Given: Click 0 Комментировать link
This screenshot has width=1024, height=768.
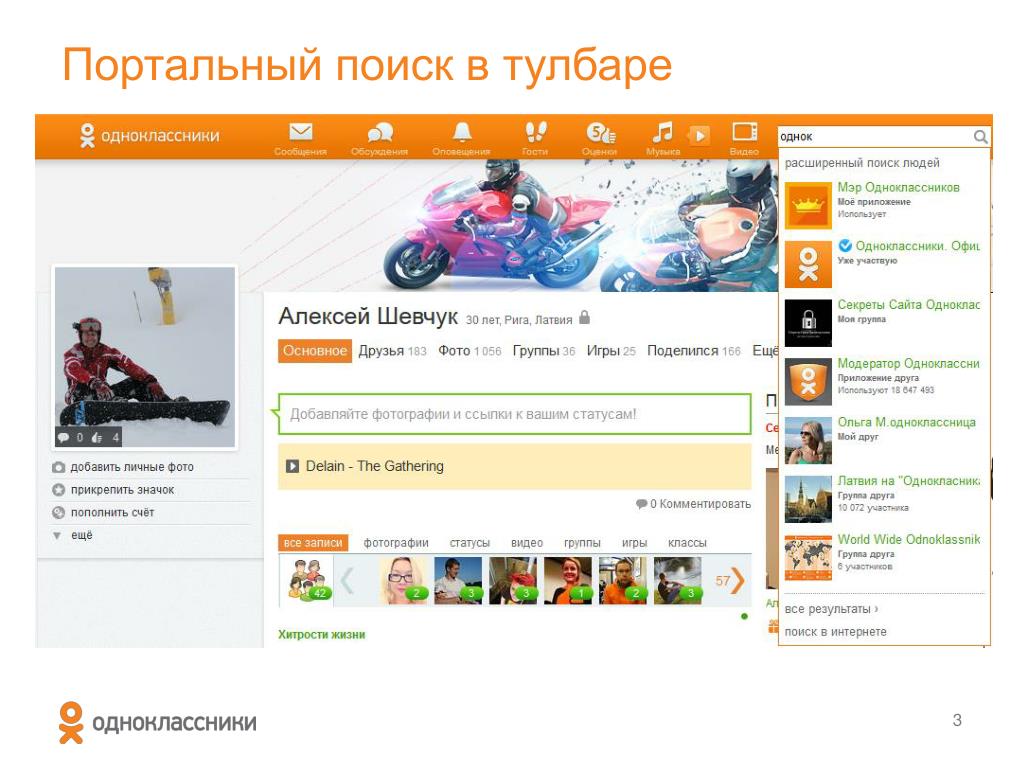Looking at the screenshot, I should point(693,504).
